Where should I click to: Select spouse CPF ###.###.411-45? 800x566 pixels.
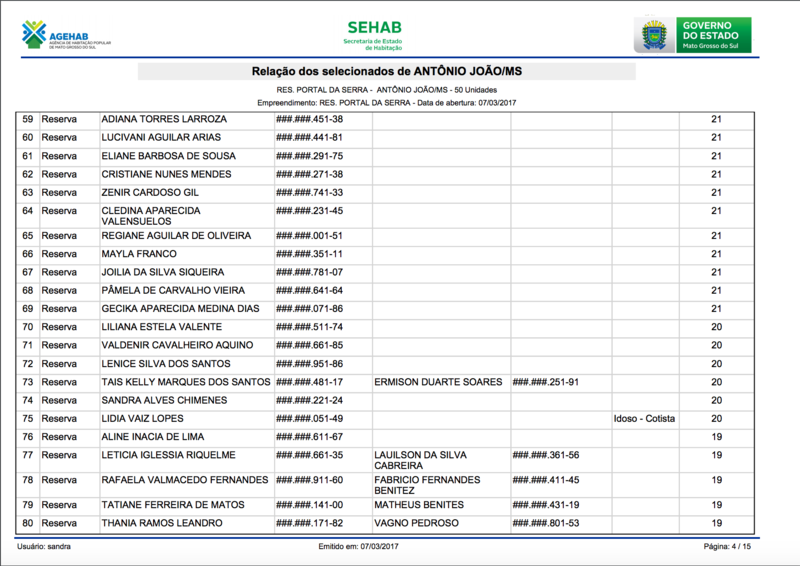coord(546,480)
